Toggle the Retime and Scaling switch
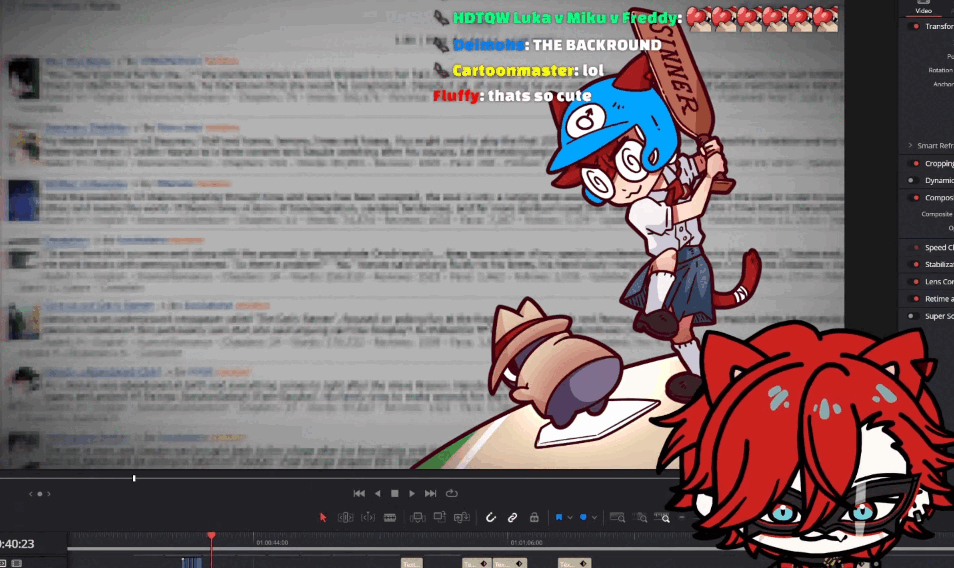The image size is (954, 568). tap(915, 299)
